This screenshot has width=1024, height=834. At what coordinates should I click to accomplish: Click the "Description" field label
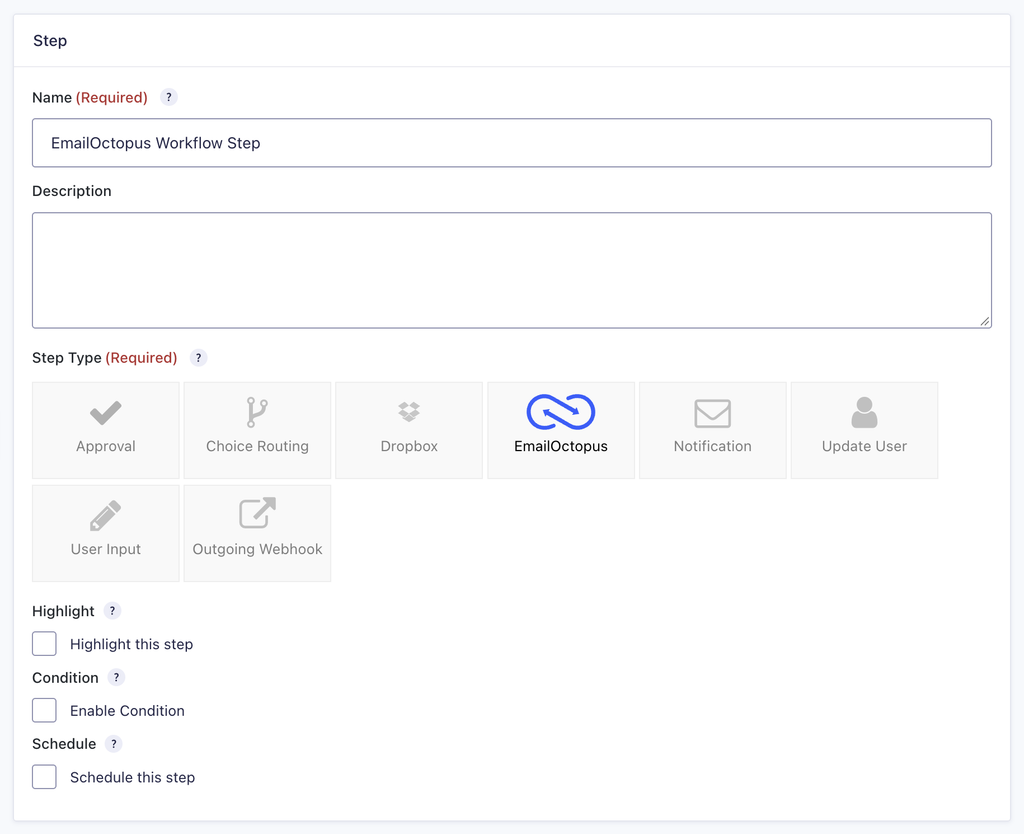tap(72, 191)
